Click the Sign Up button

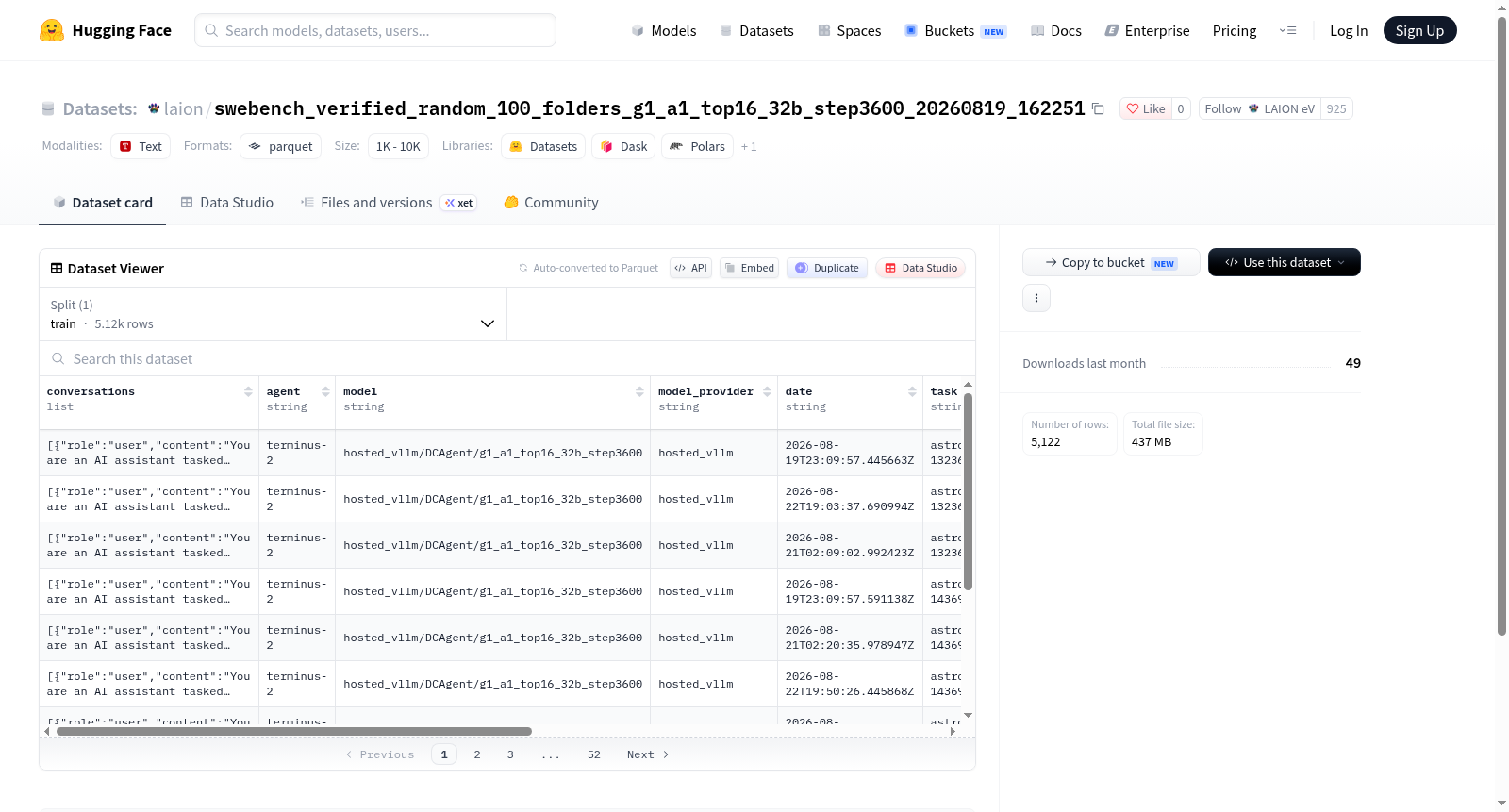[x=1419, y=30]
